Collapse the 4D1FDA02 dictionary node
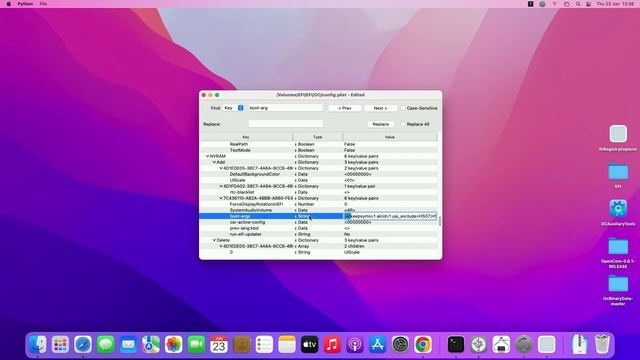Image resolution: width=640 pixels, height=360 pixels. pos(221,186)
